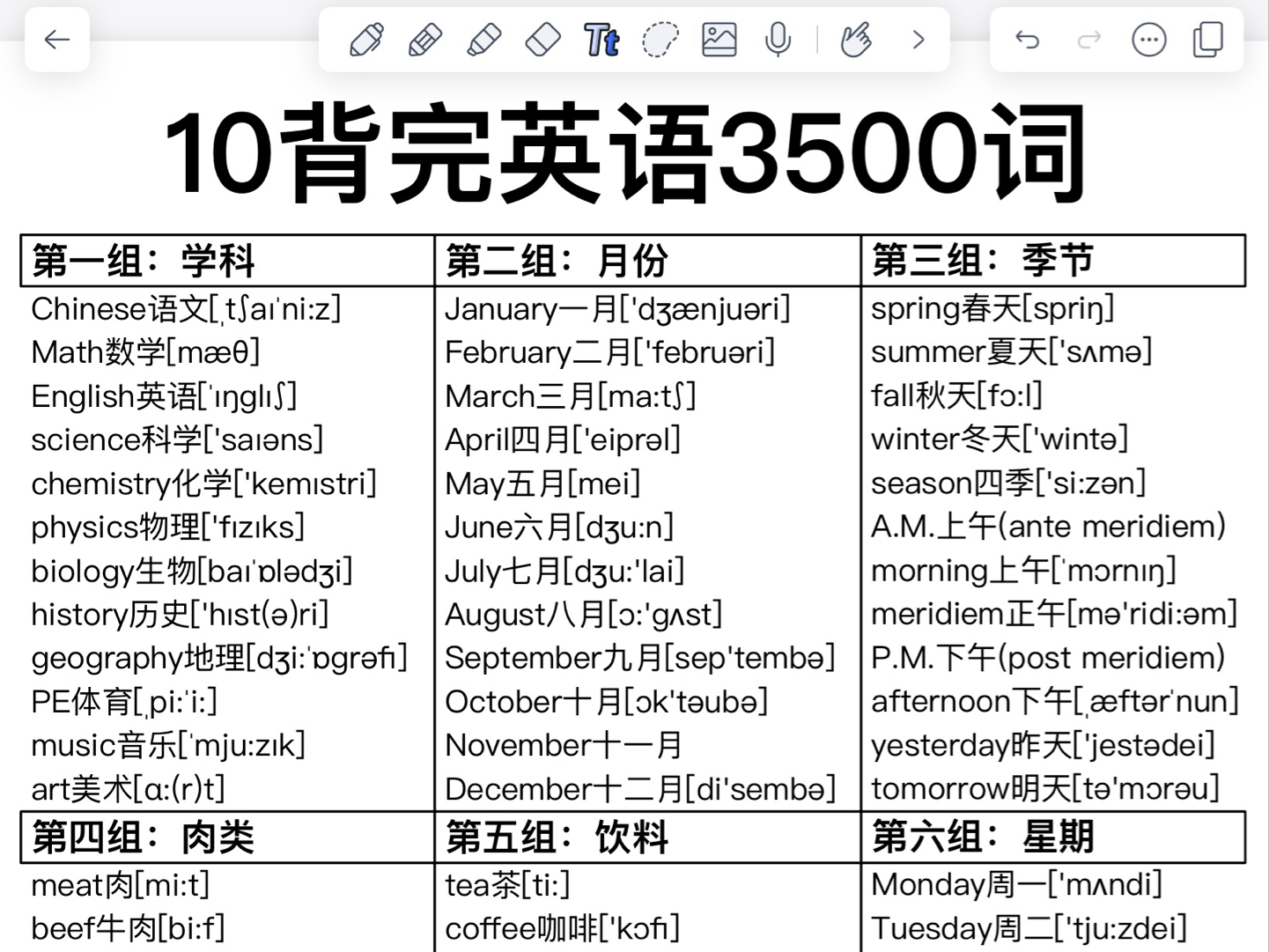Screen dimensions: 1269x952
Task: Click the April四月 row
Action: [x=563, y=439]
